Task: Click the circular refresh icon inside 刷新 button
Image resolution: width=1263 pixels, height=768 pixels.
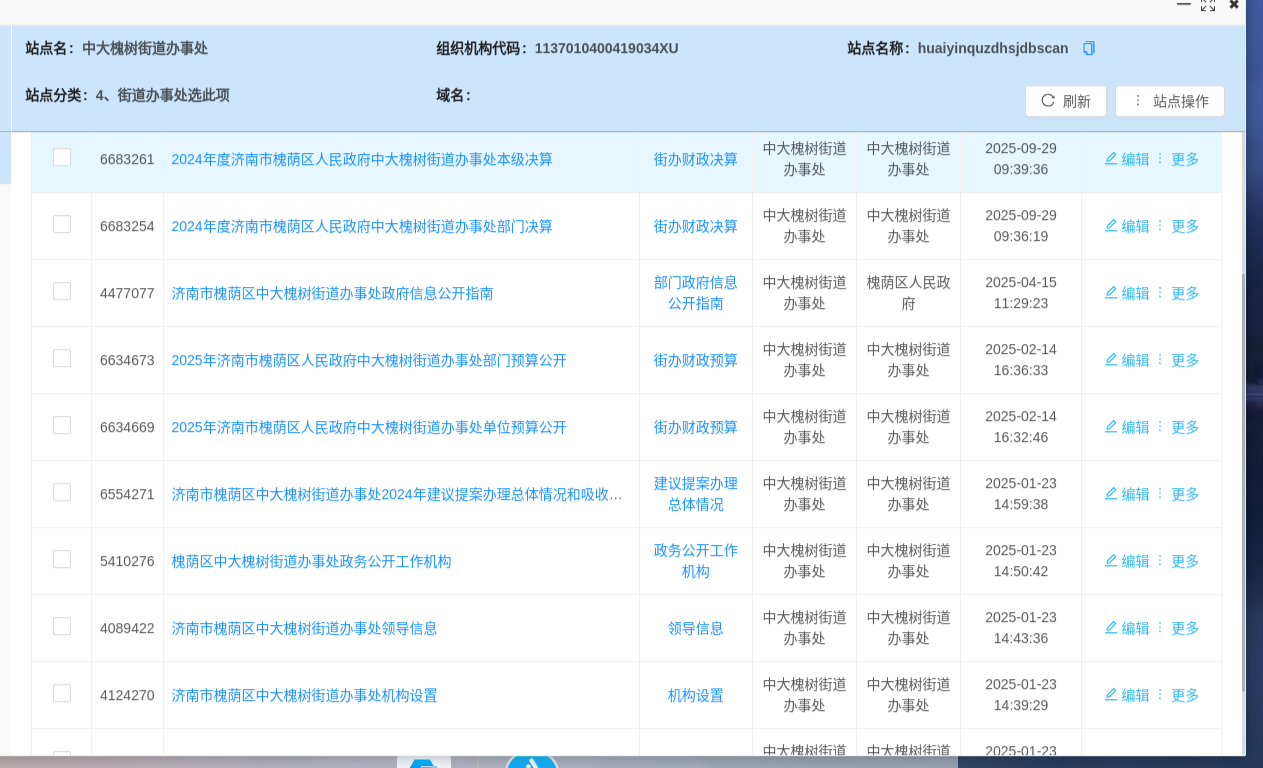Action: pos(1046,101)
